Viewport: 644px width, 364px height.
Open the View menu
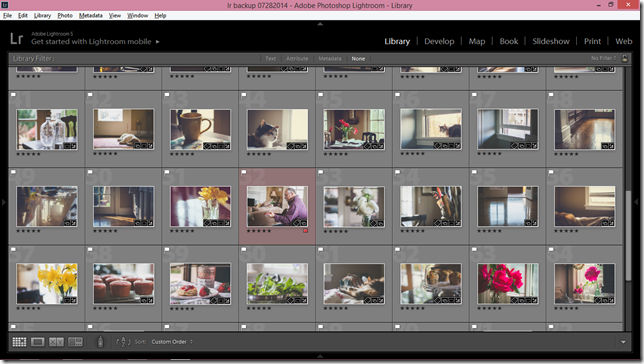pos(115,16)
